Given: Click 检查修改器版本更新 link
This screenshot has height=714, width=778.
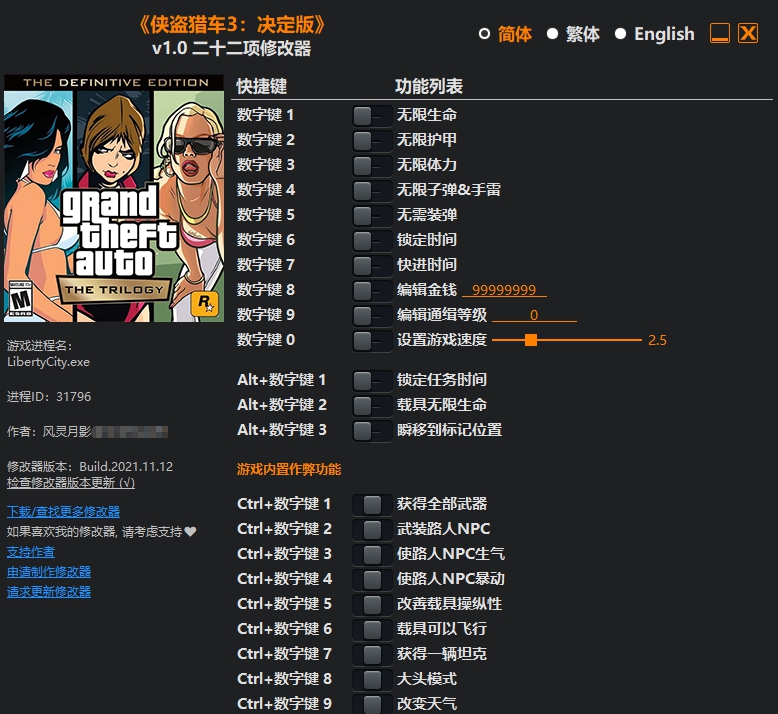Looking at the screenshot, I should pos(70,482).
